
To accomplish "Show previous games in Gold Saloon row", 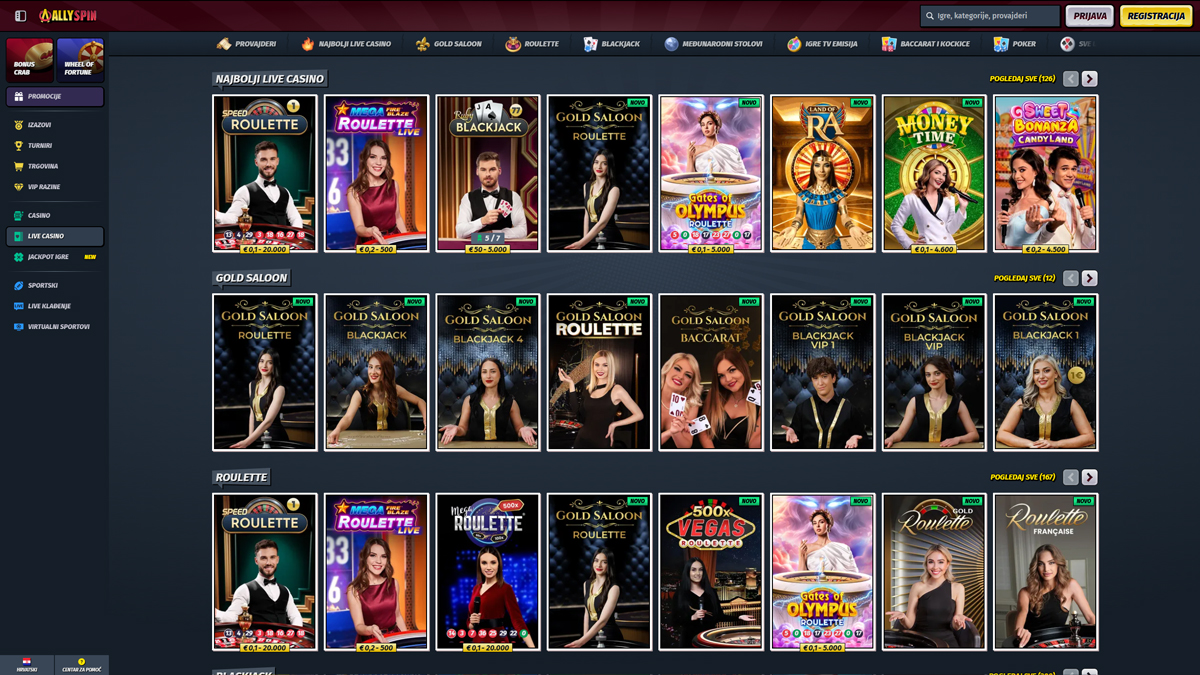I will [x=1071, y=278].
